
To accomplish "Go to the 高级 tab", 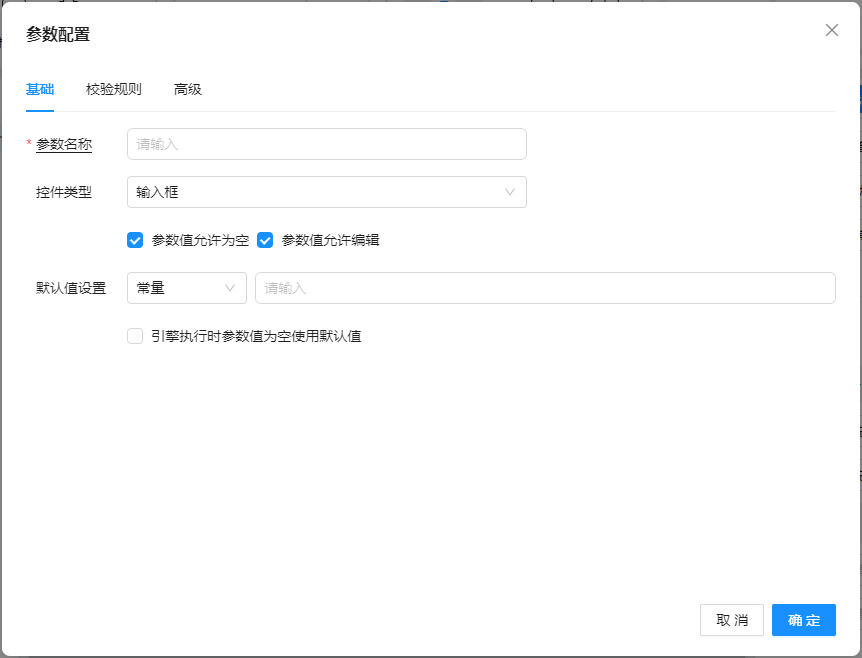I will tap(188, 89).
